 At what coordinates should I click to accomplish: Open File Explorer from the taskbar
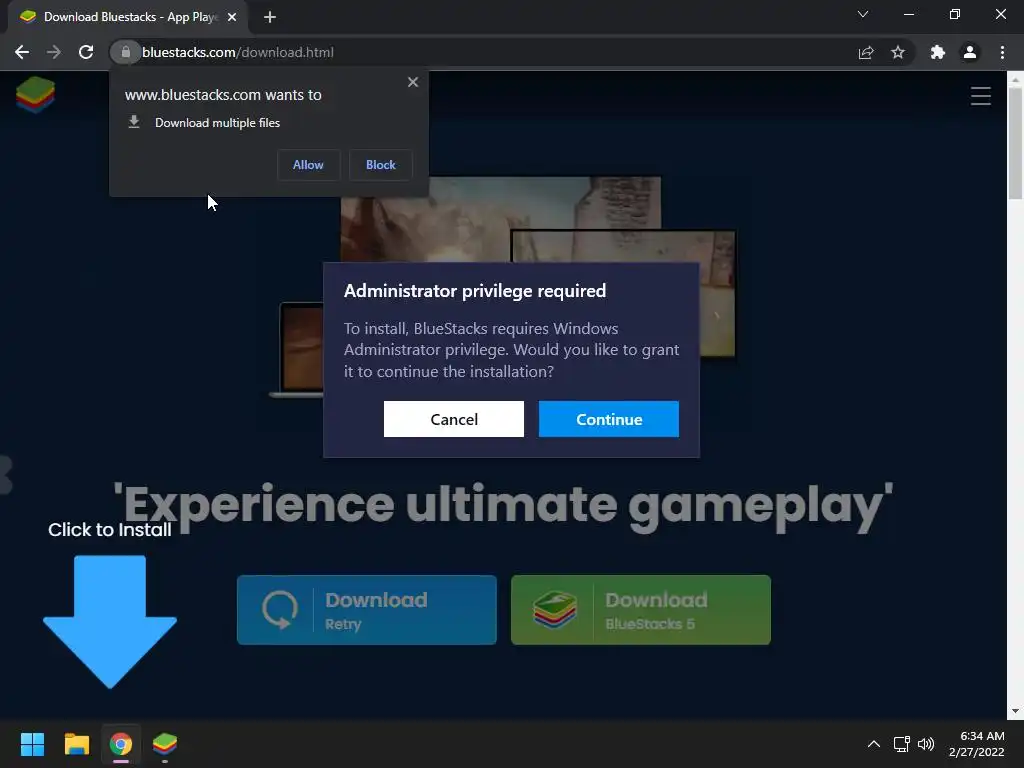[76, 744]
